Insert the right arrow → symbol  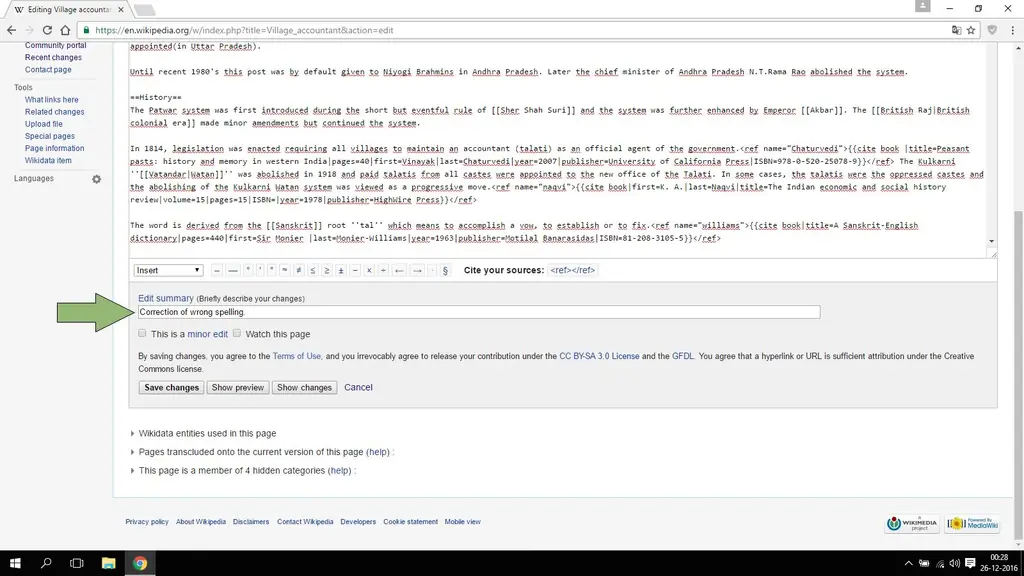pyautogui.click(x=417, y=270)
